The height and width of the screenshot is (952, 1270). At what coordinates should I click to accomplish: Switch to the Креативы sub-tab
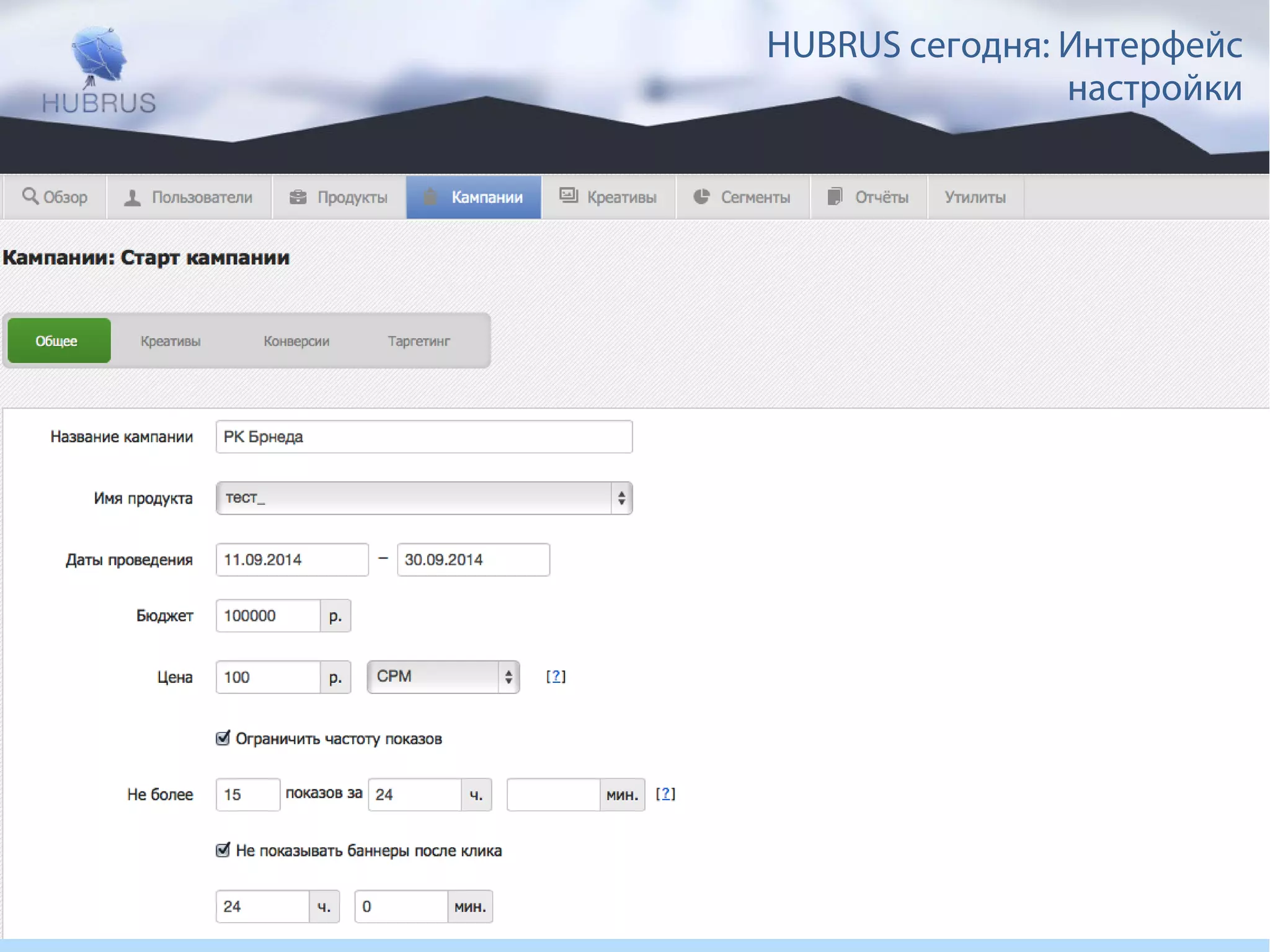(x=171, y=341)
